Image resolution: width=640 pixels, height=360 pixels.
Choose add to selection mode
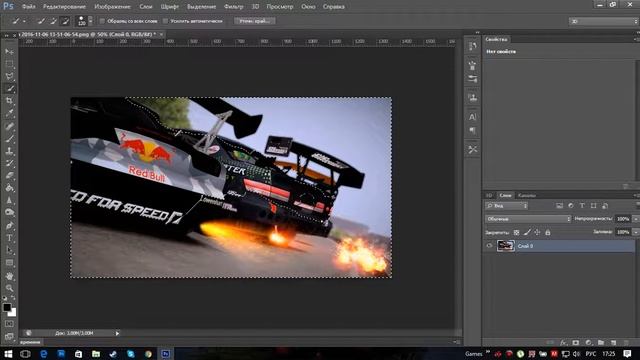pos(53,21)
